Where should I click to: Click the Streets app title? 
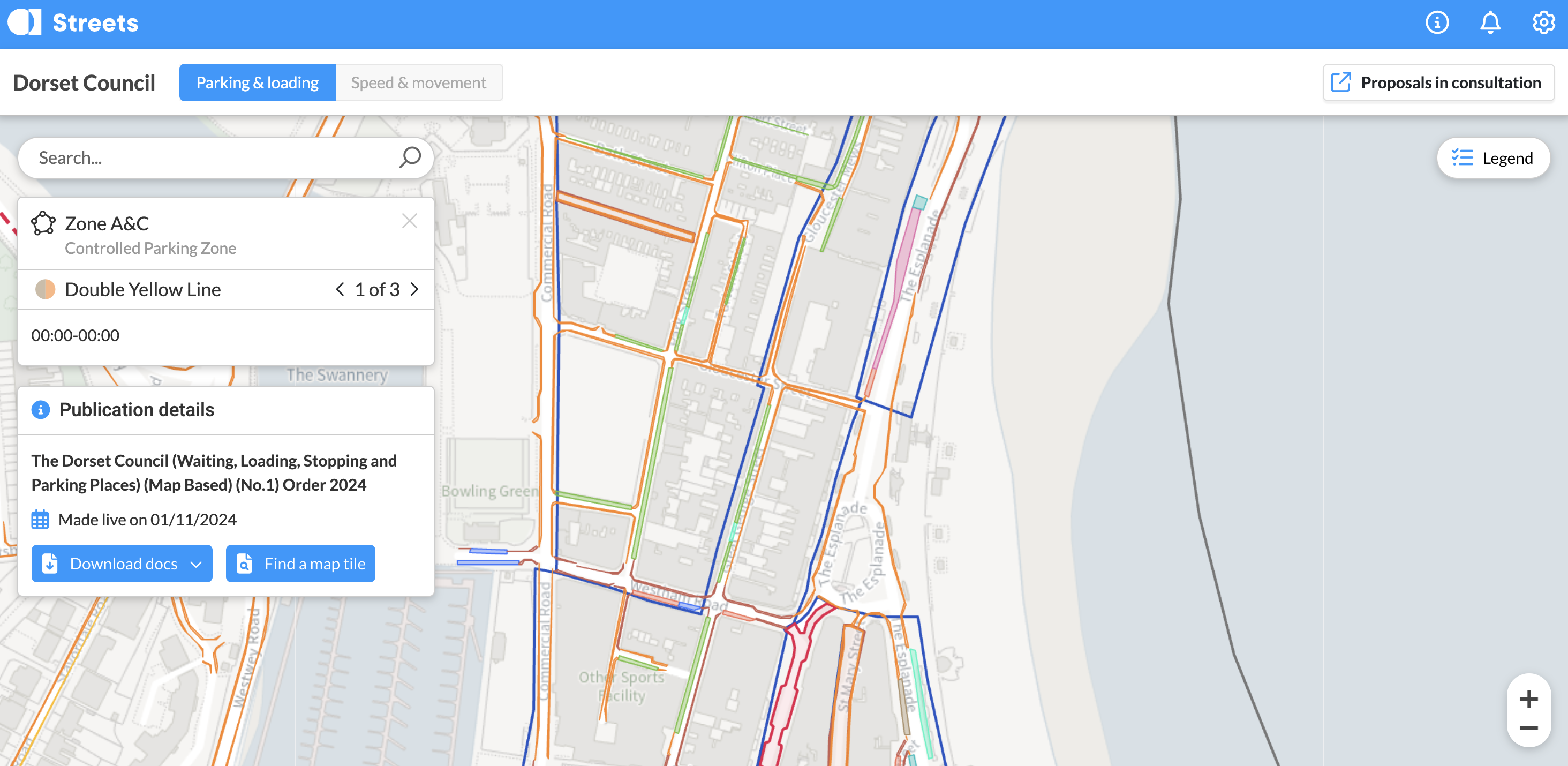[95, 22]
